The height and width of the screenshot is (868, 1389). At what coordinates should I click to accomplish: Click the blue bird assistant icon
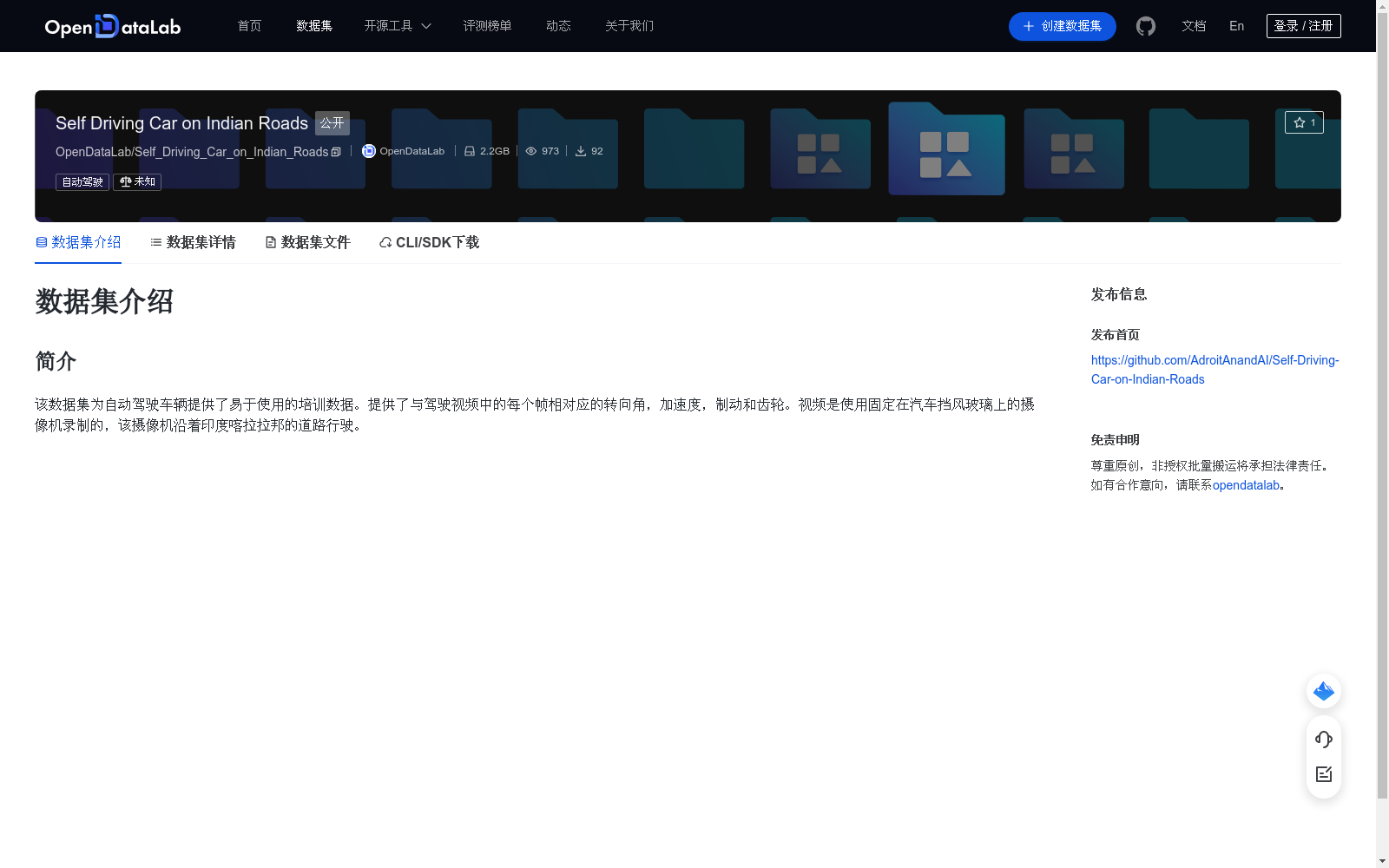1324,691
